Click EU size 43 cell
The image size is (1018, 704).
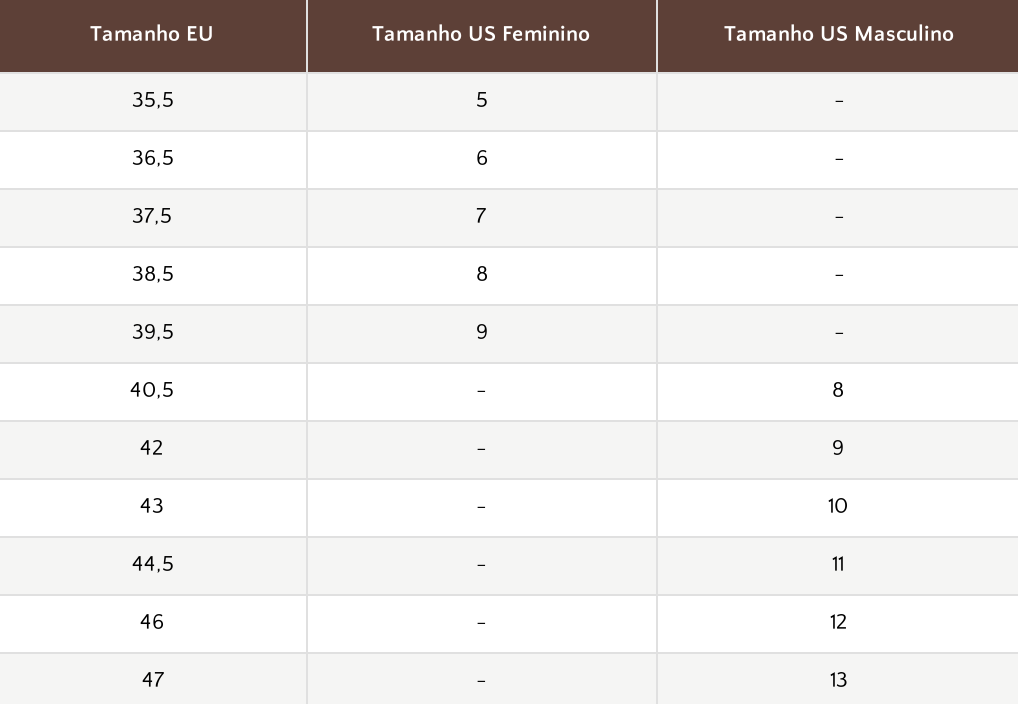coord(153,508)
